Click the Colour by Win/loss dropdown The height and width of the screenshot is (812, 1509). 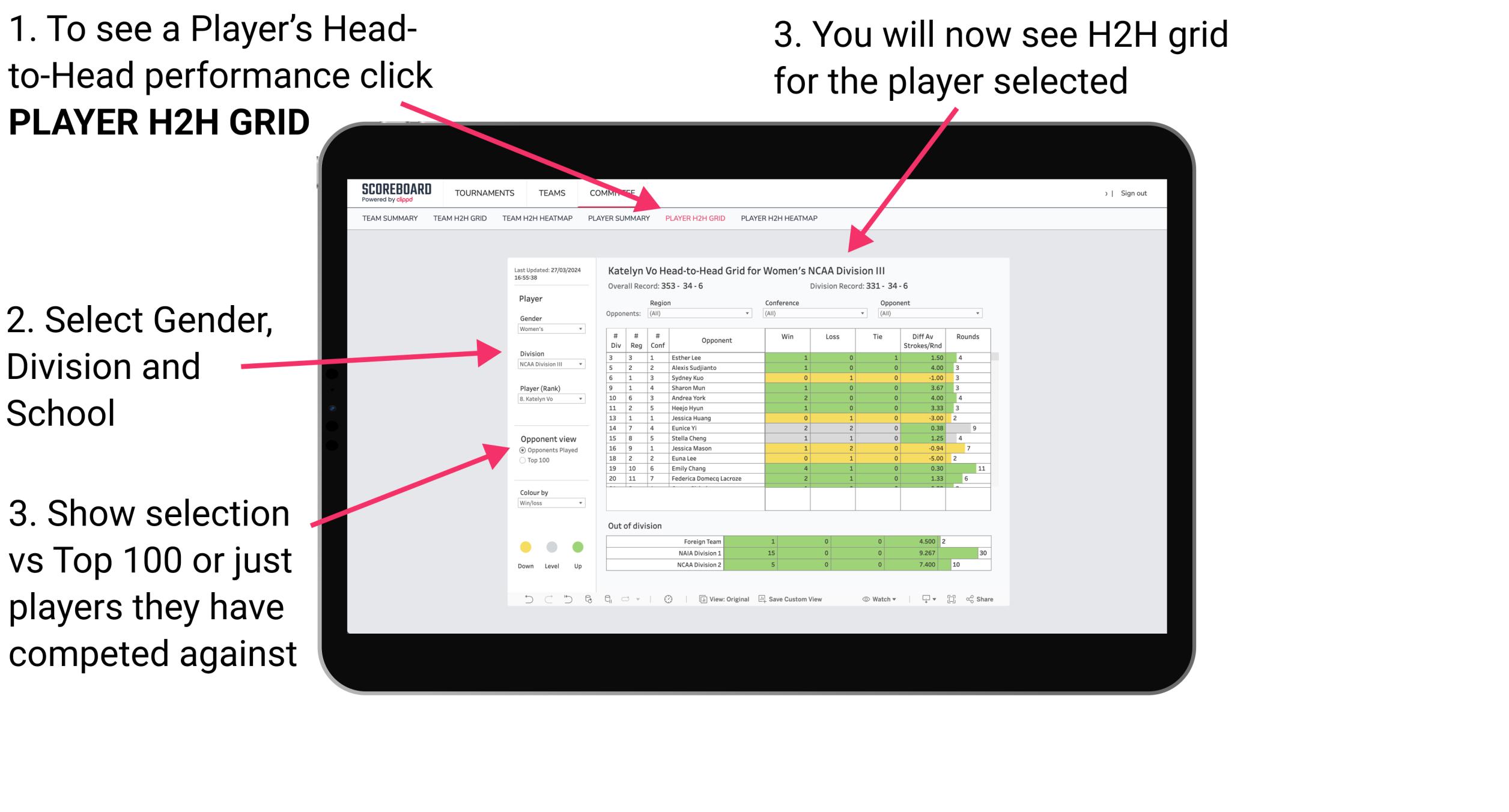tap(550, 503)
